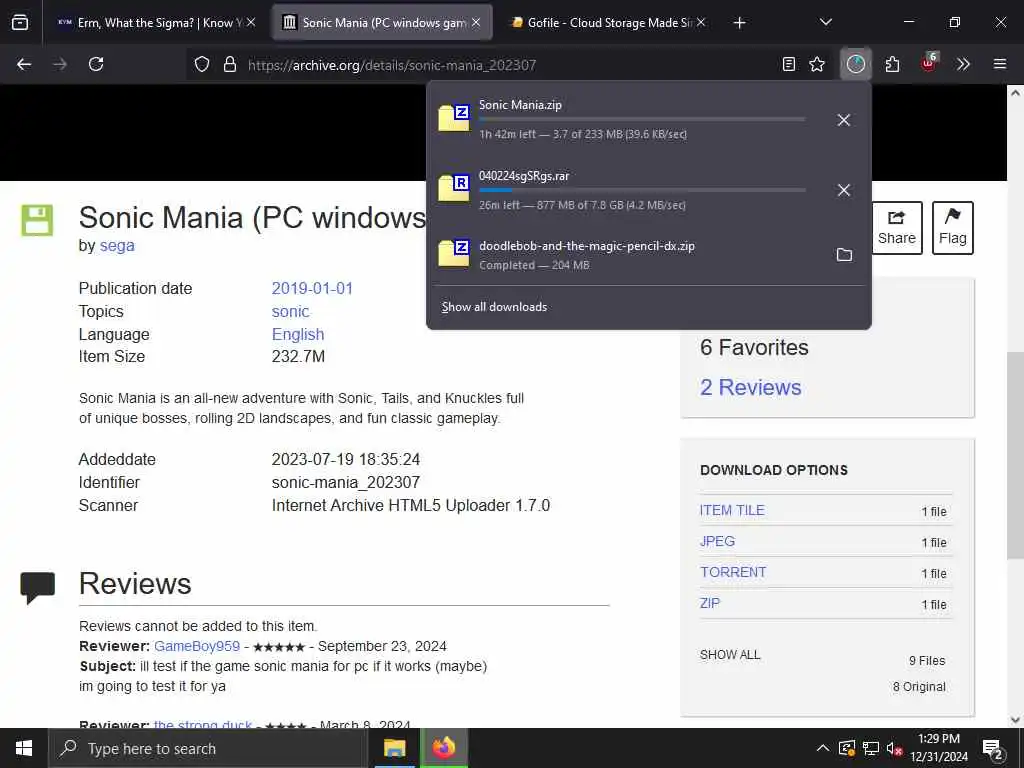
Task: Select the Sonic Mania archive.org tab
Action: coord(381,23)
